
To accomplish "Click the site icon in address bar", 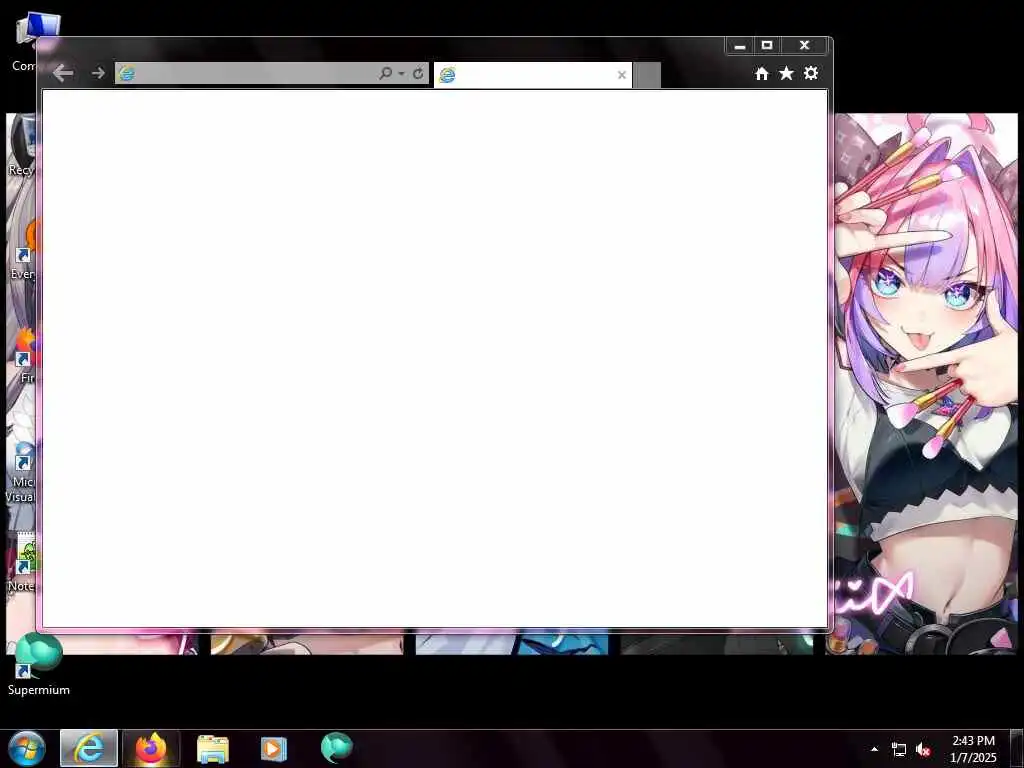I will (127, 74).
